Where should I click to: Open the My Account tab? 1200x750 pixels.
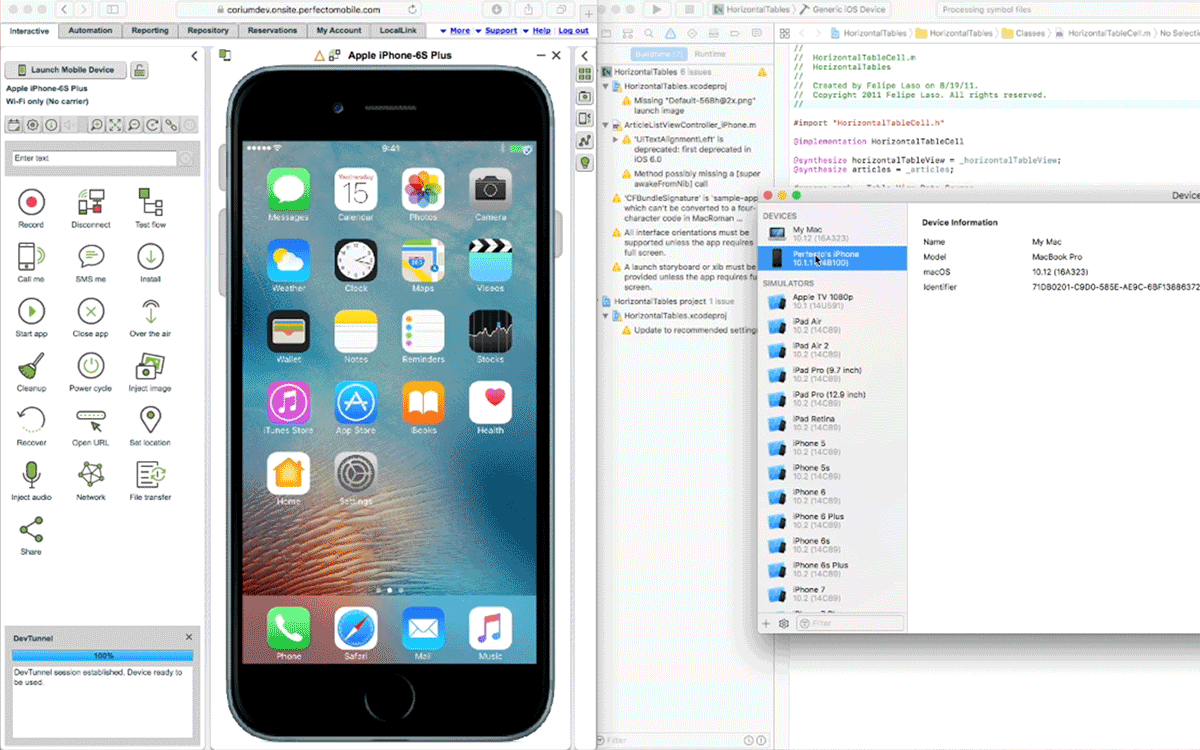[340, 31]
